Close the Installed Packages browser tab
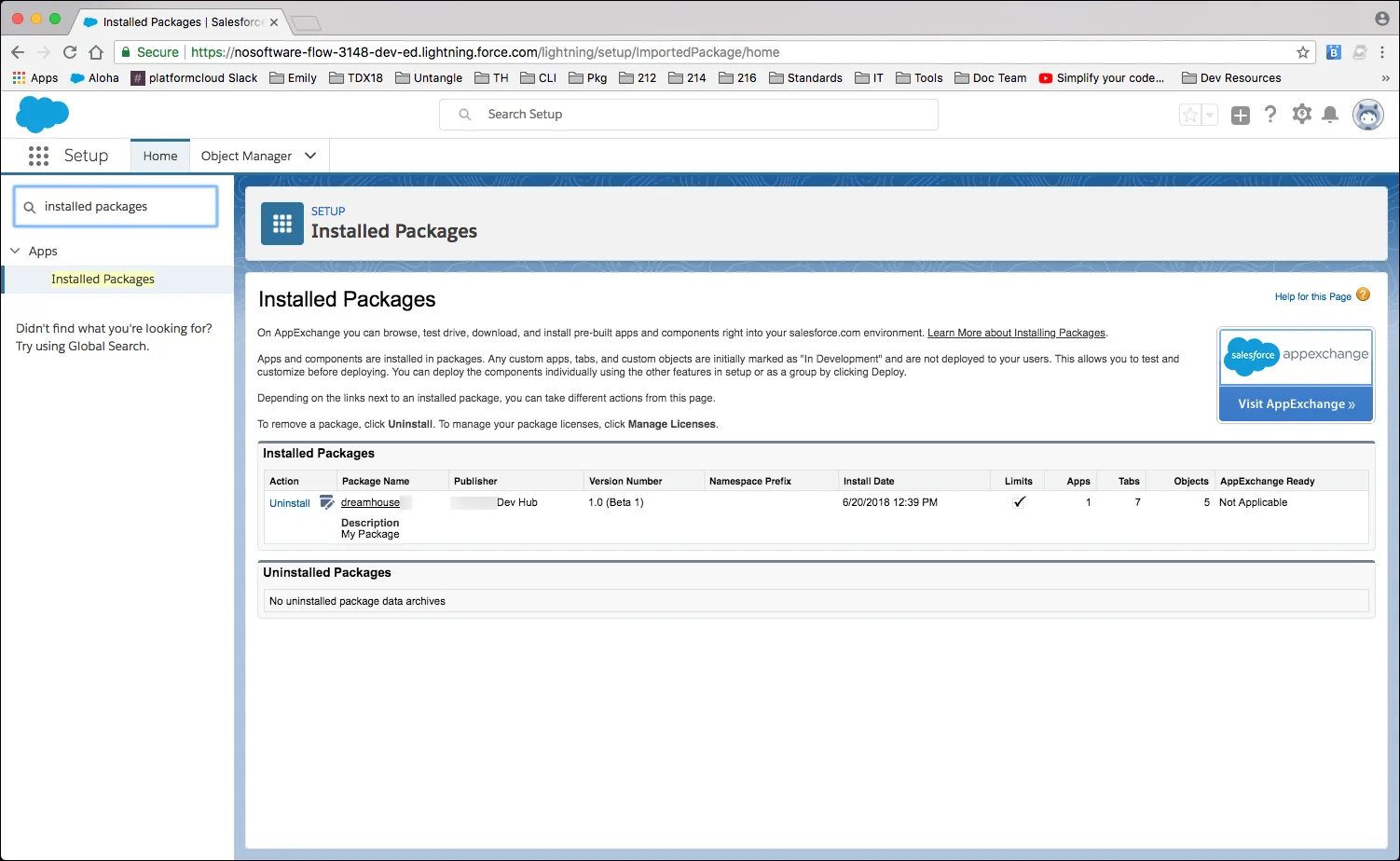The width and height of the screenshot is (1400, 861). [x=274, y=22]
